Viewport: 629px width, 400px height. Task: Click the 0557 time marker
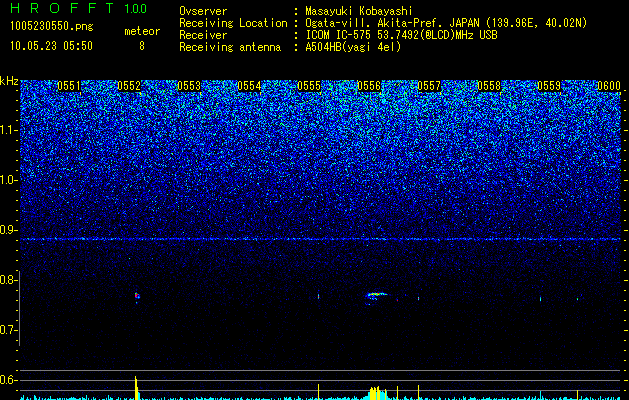[429, 86]
